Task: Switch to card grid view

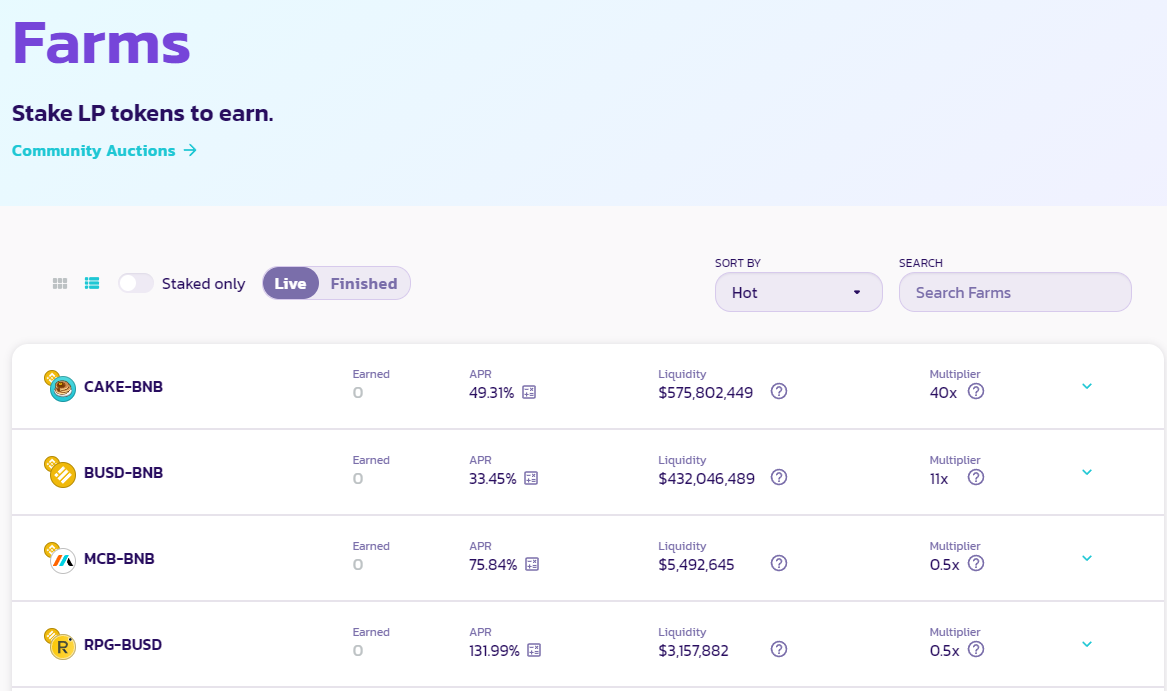Action: pos(60,284)
